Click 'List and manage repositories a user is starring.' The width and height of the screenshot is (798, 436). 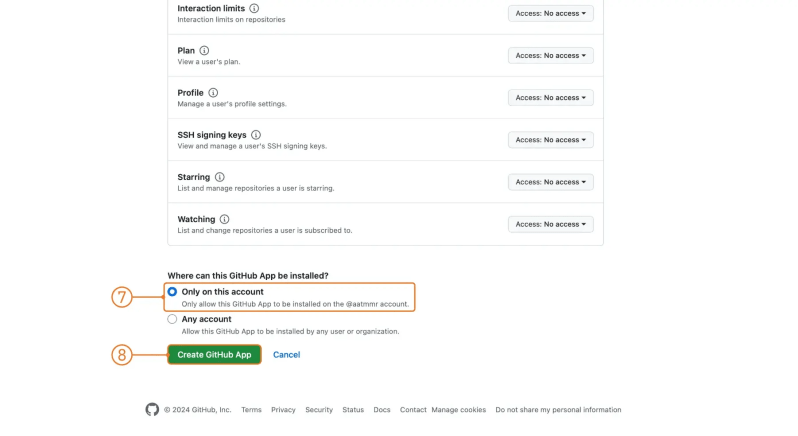pos(256,188)
